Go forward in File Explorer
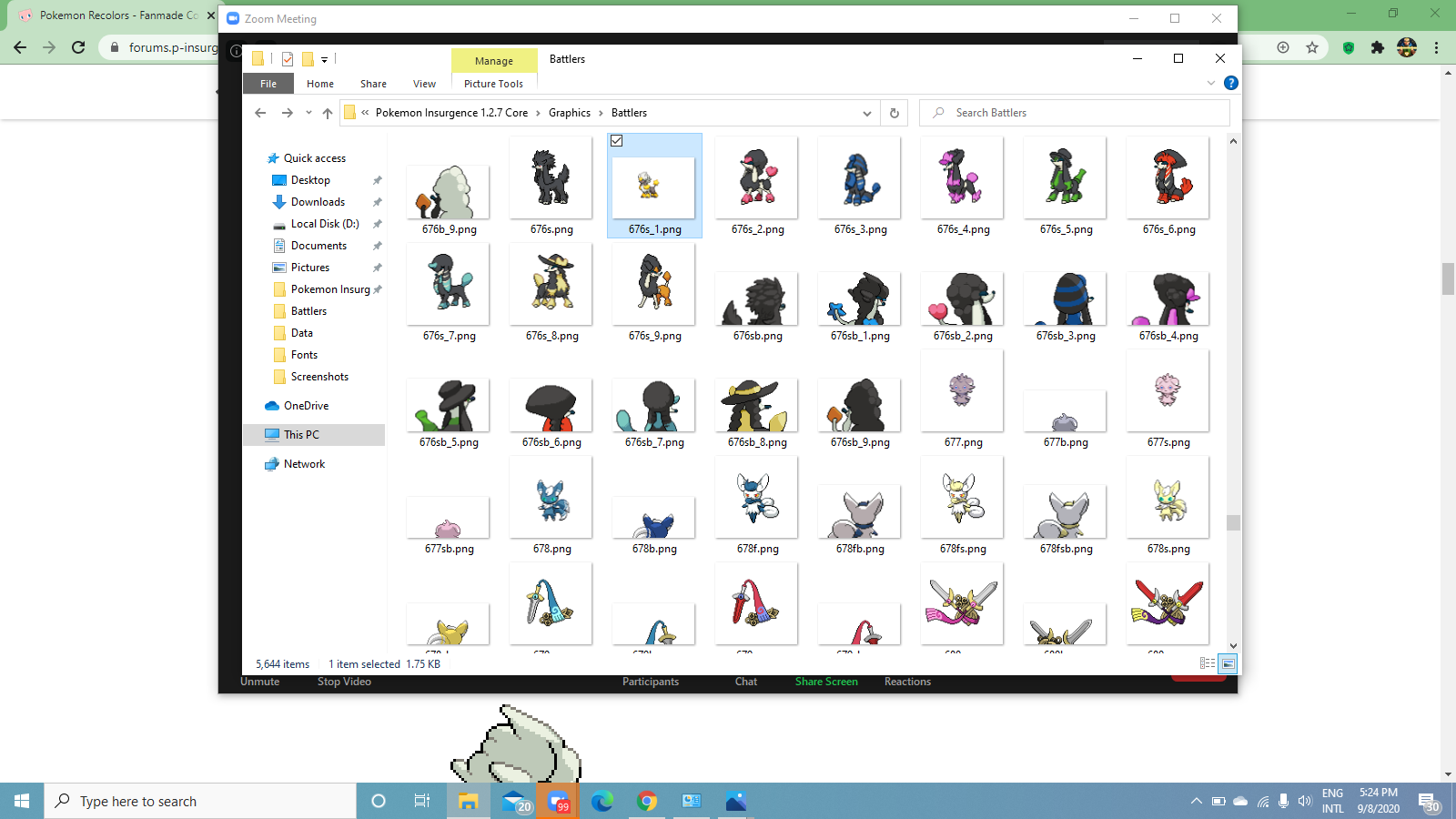Screen dimensions: 1456x819 (288, 113)
